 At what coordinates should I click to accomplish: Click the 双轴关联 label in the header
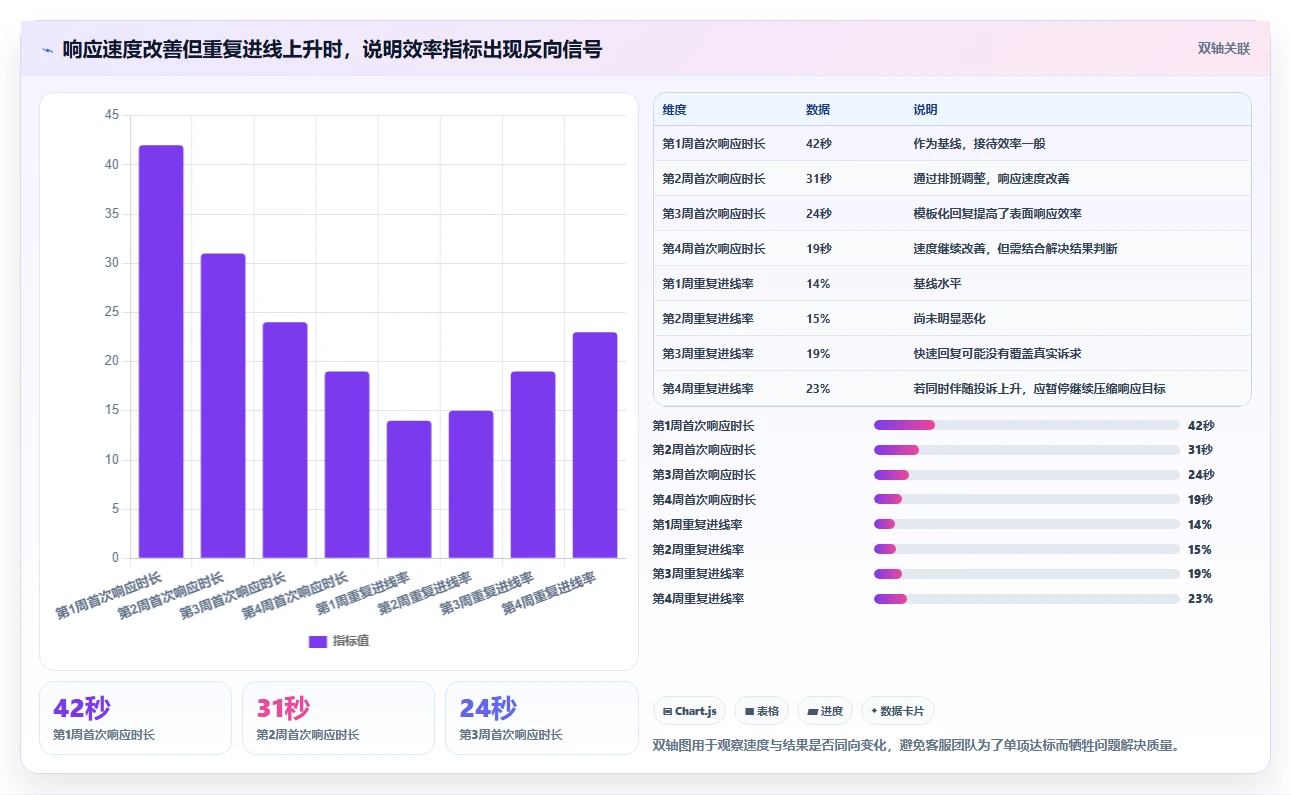pyautogui.click(x=1224, y=48)
